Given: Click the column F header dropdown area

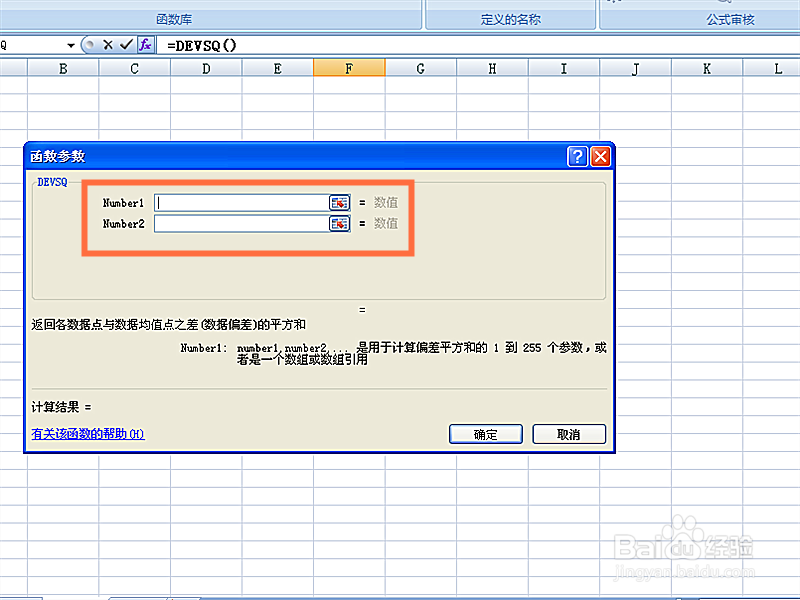Looking at the screenshot, I should click(x=349, y=67).
